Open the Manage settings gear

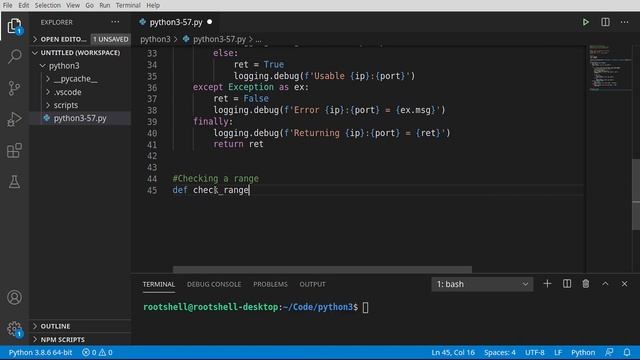coord(14,329)
